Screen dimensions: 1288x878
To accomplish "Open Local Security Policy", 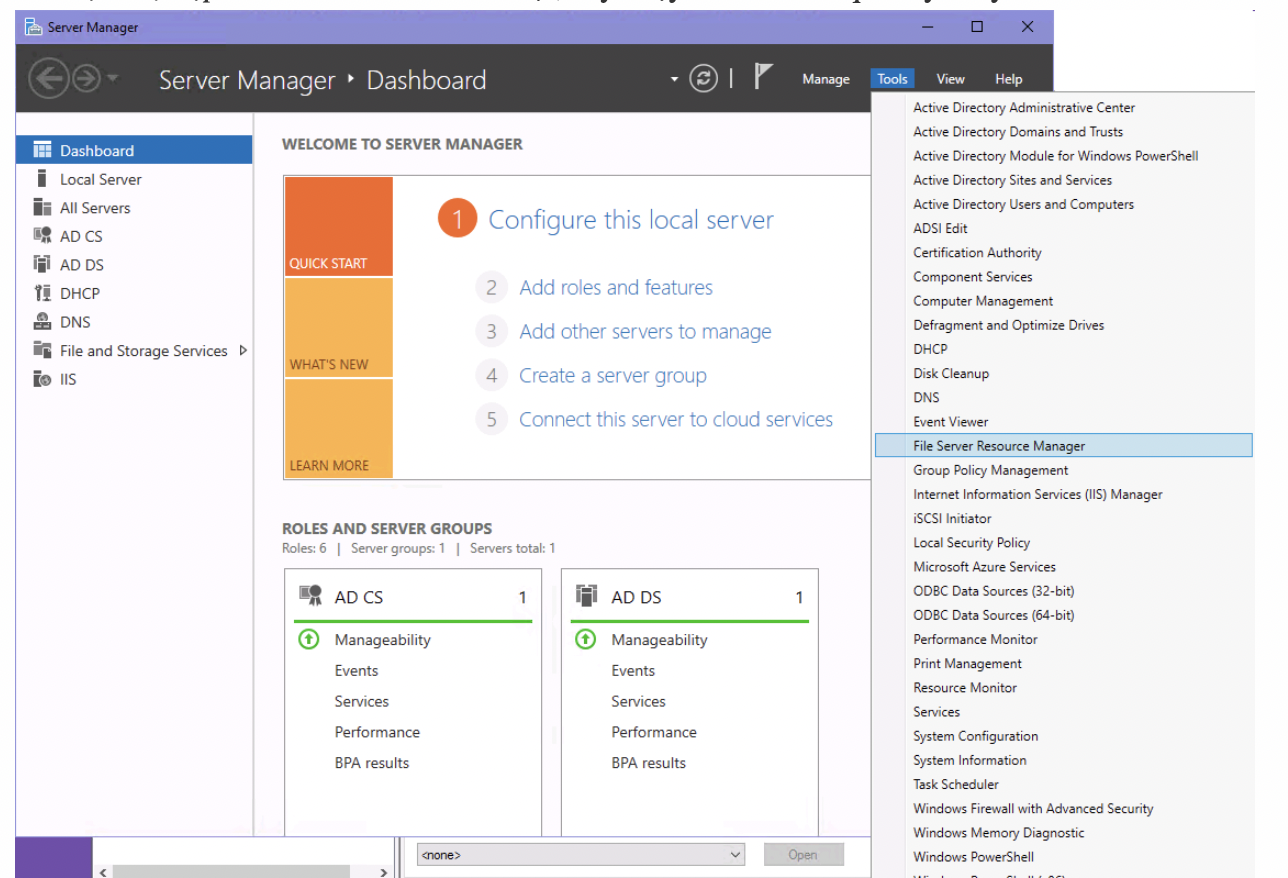I will (1064, 543).
